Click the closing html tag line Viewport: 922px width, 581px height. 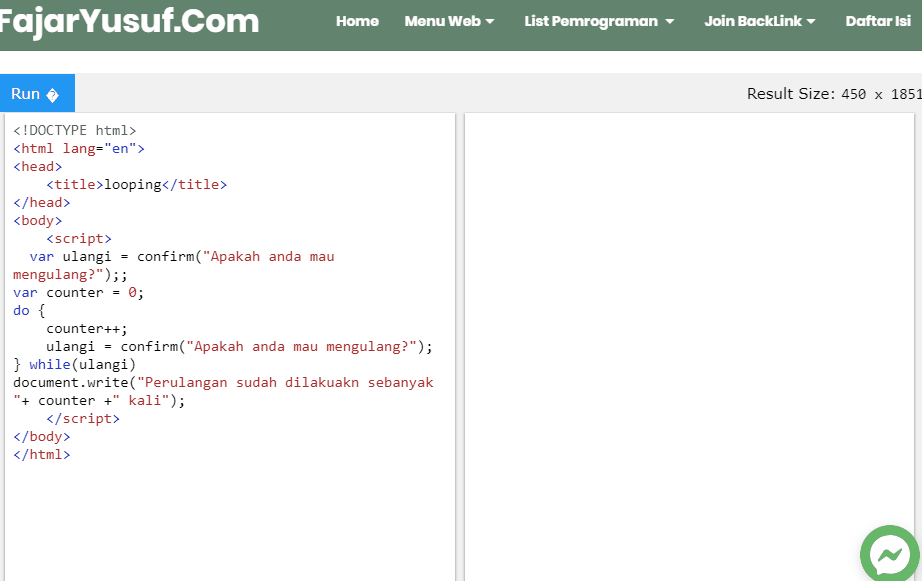coord(41,454)
